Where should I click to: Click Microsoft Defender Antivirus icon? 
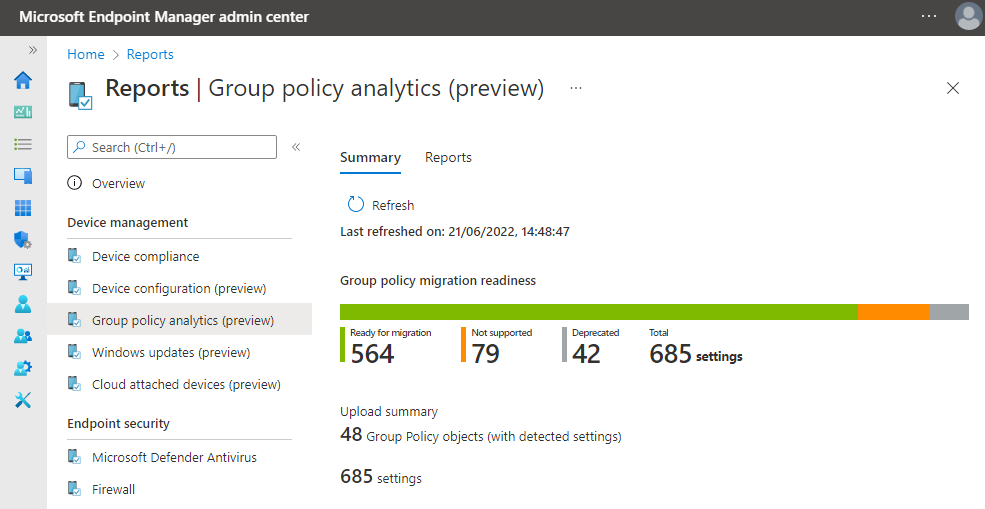pos(75,457)
